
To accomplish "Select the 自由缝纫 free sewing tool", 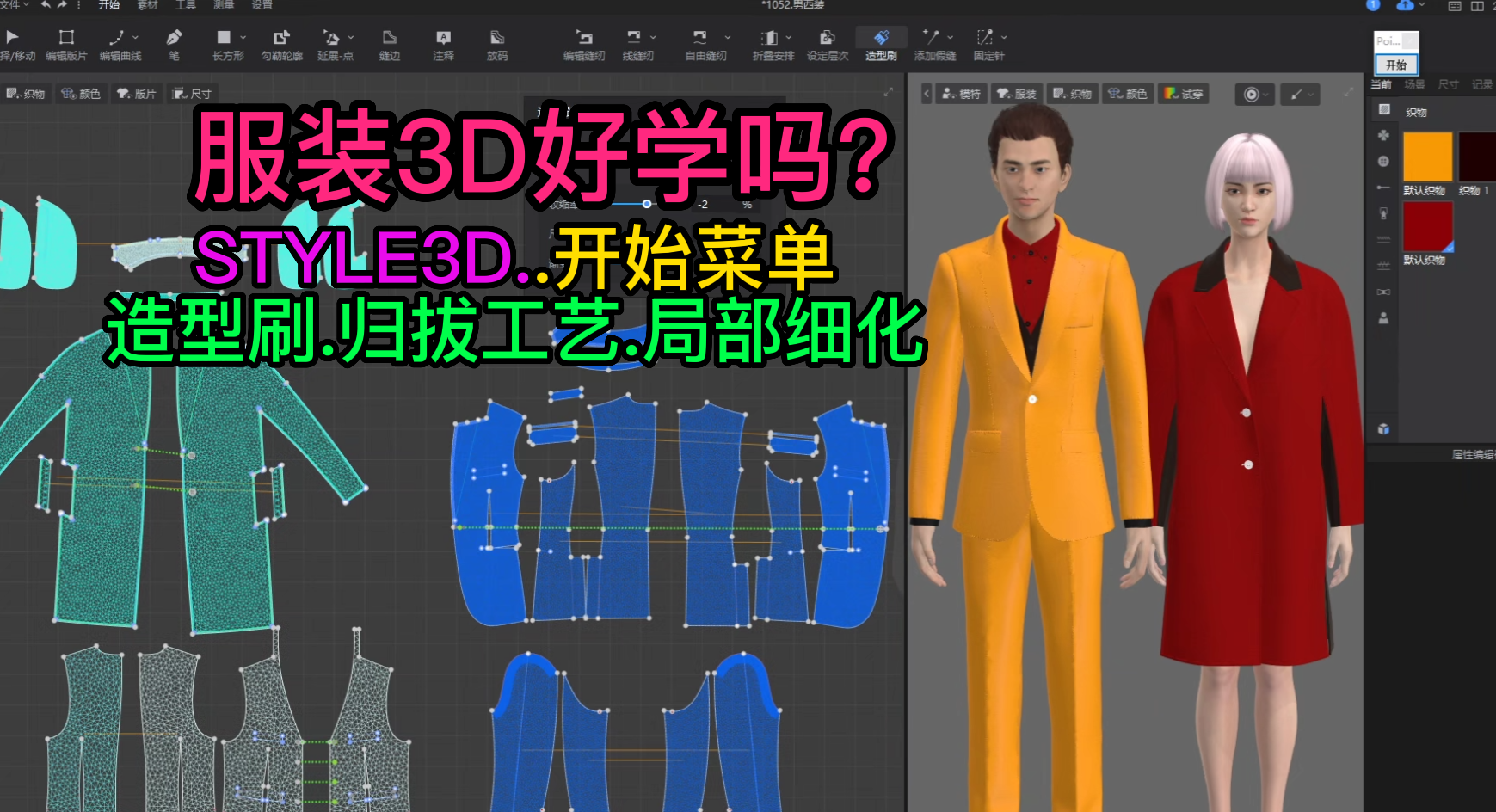I will pos(705,45).
